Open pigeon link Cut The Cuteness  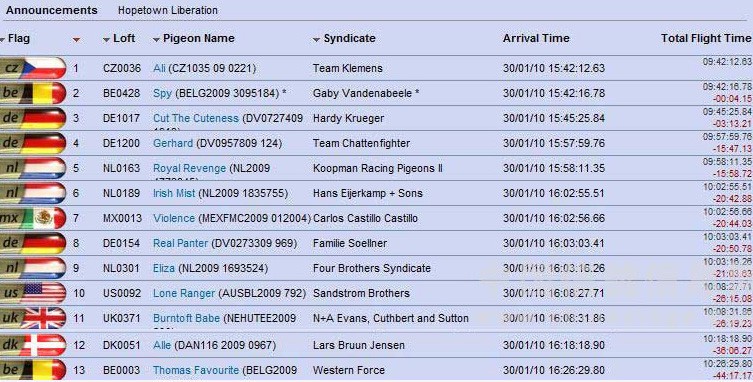pyautogui.click(x=196, y=118)
